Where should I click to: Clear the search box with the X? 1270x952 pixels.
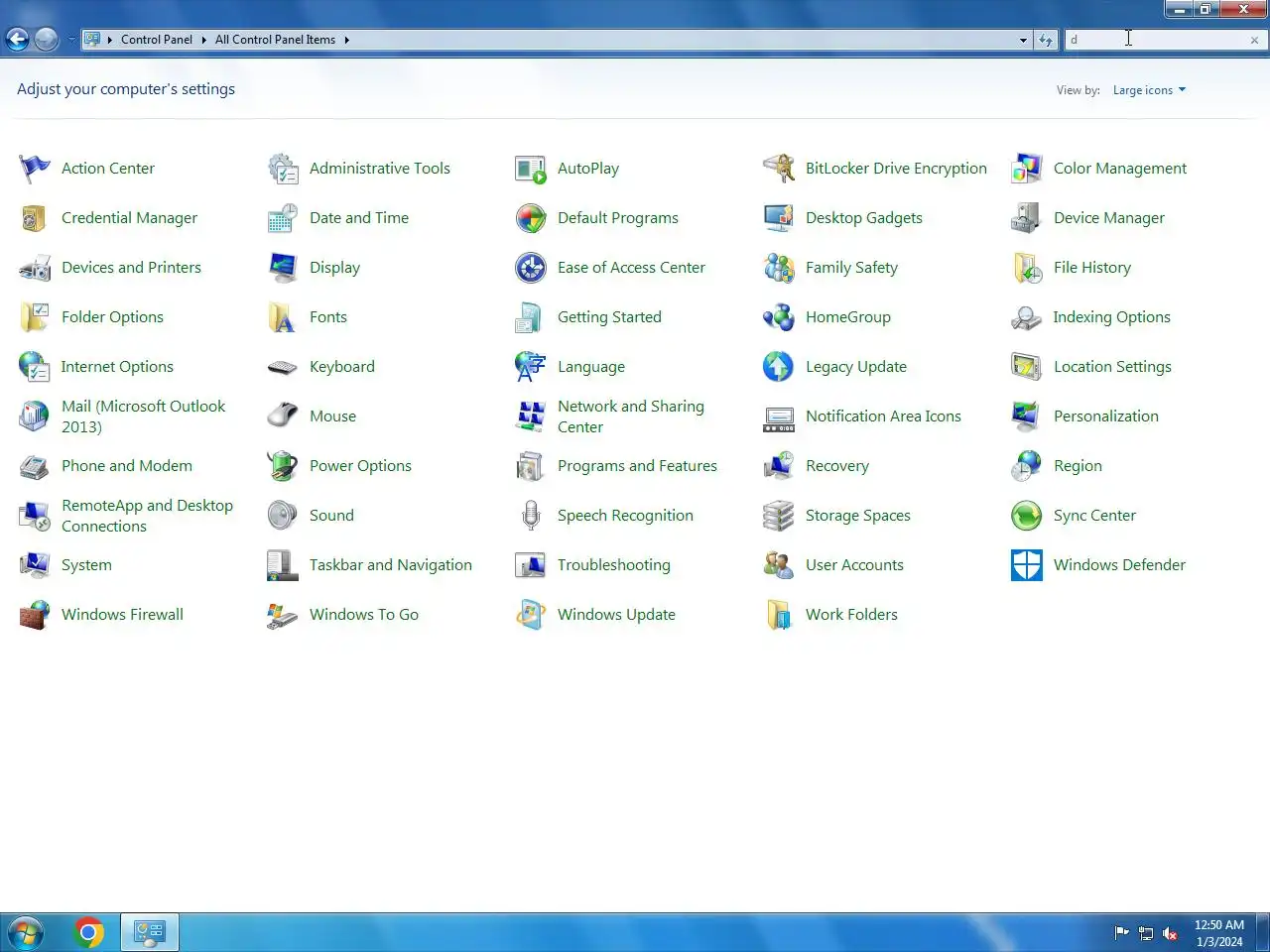click(1254, 40)
